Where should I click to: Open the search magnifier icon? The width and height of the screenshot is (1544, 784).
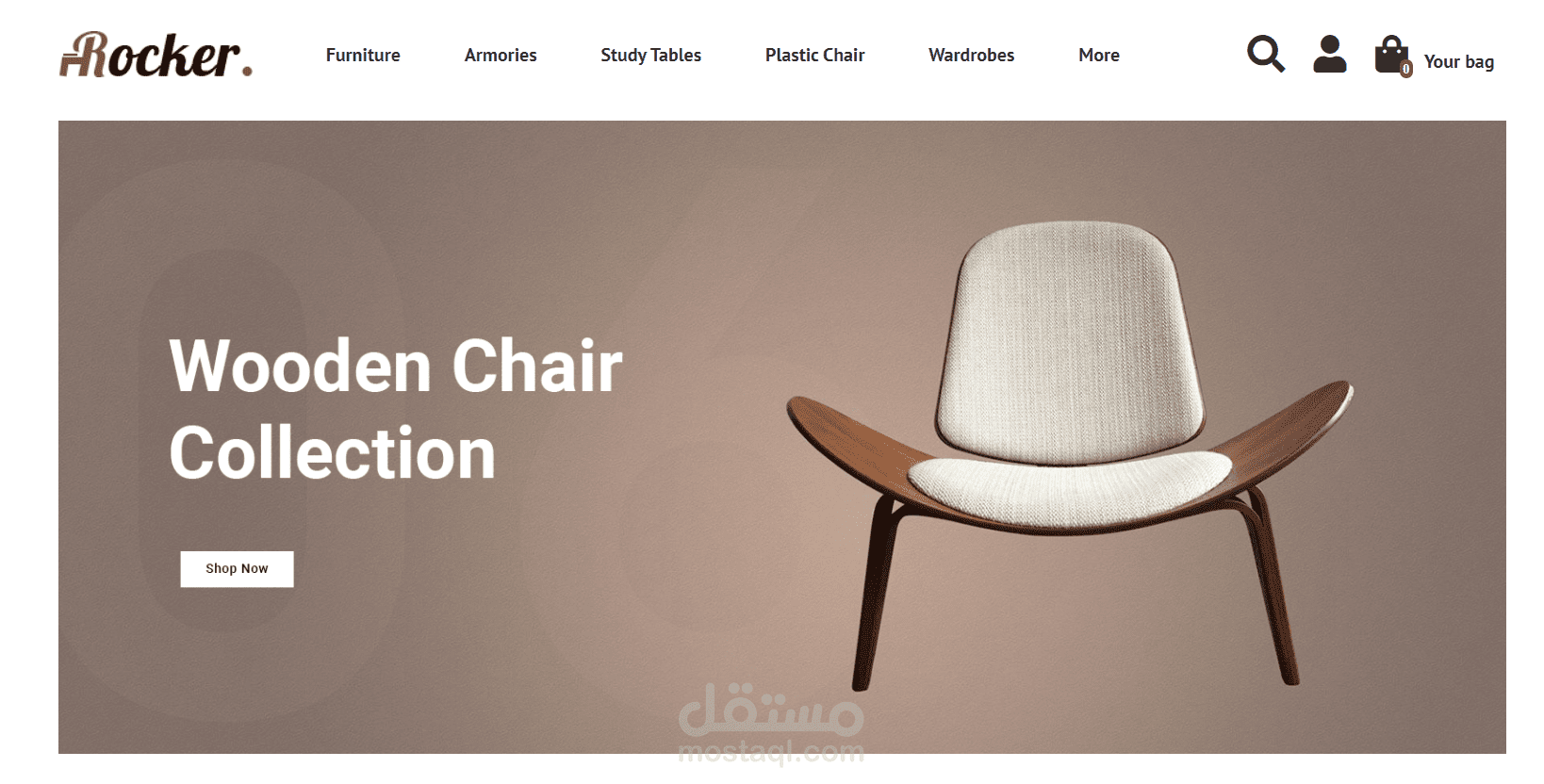pos(1266,54)
